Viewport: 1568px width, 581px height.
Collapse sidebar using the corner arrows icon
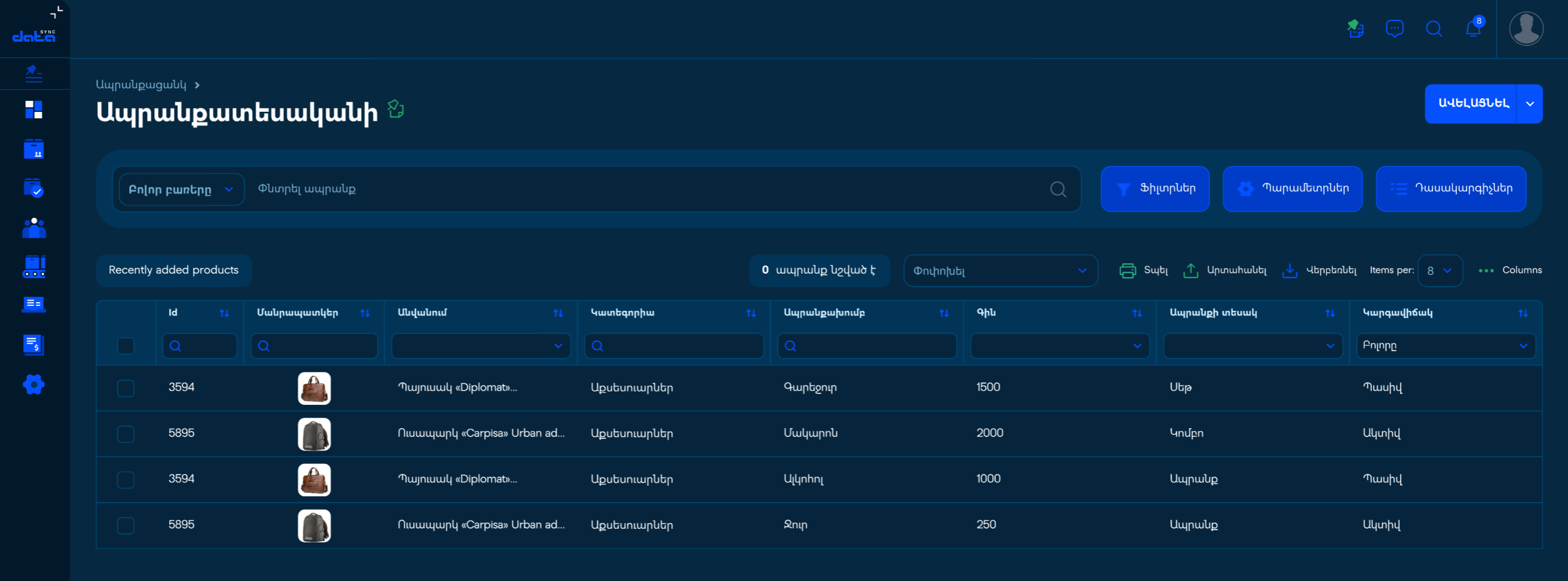click(57, 12)
